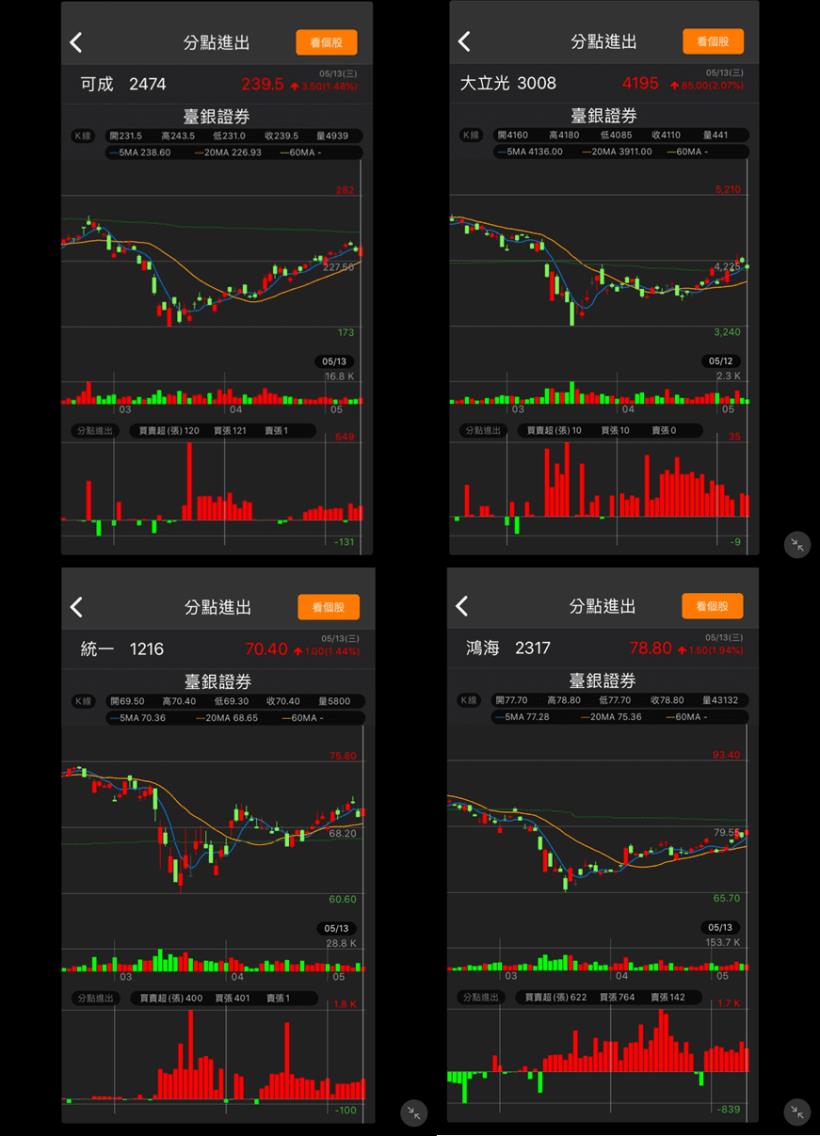820x1136 pixels.
Task: Open 看個股 for 統一 1216
Action: (x=328, y=607)
